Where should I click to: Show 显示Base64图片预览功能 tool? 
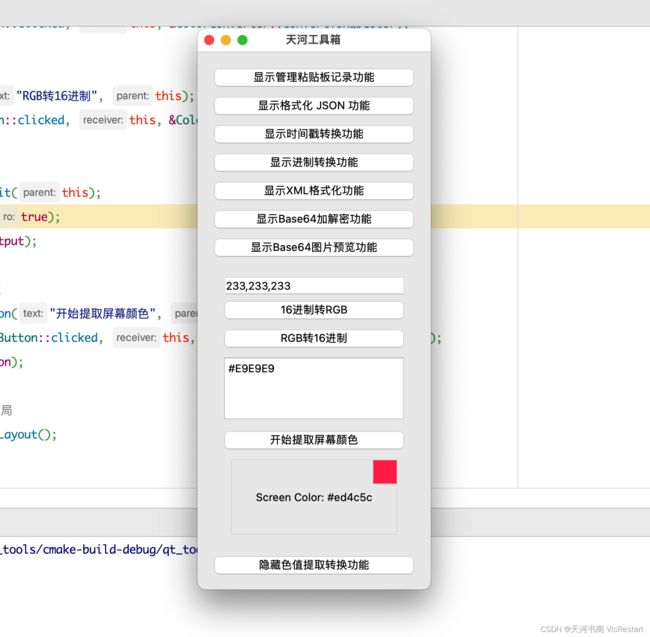coord(314,247)
